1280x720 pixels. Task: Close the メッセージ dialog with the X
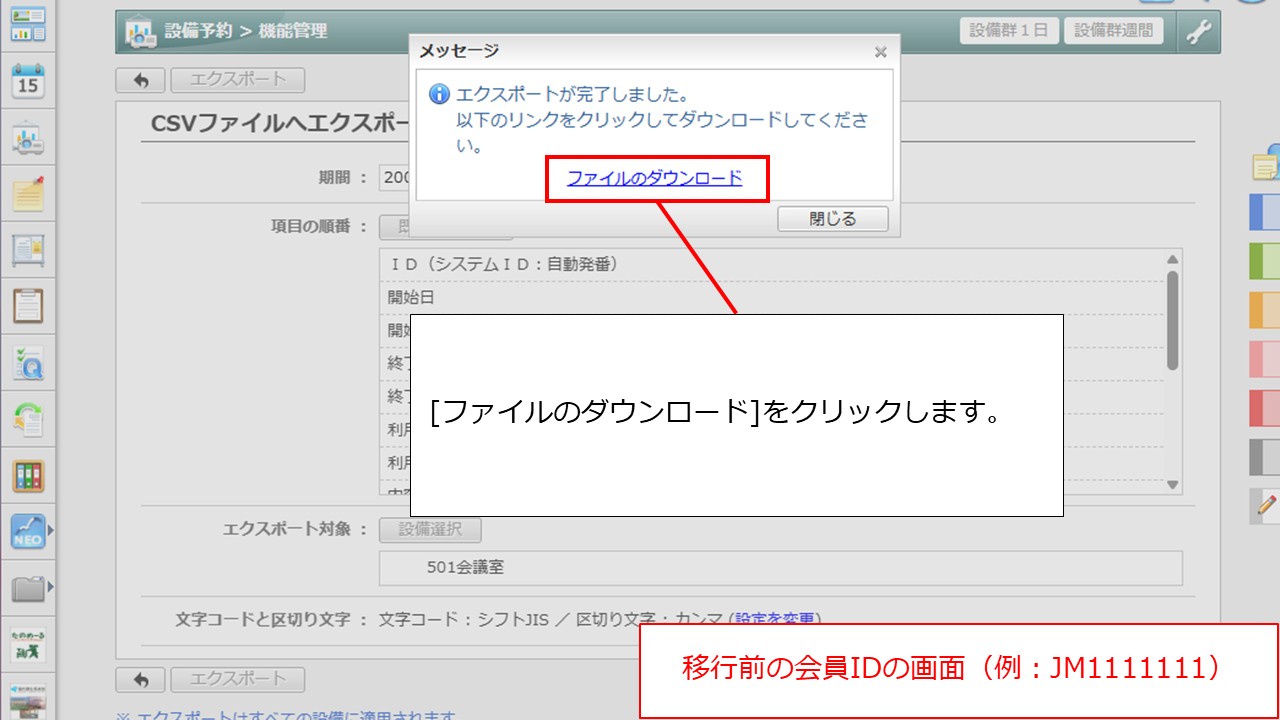click(x=880, y=52)
